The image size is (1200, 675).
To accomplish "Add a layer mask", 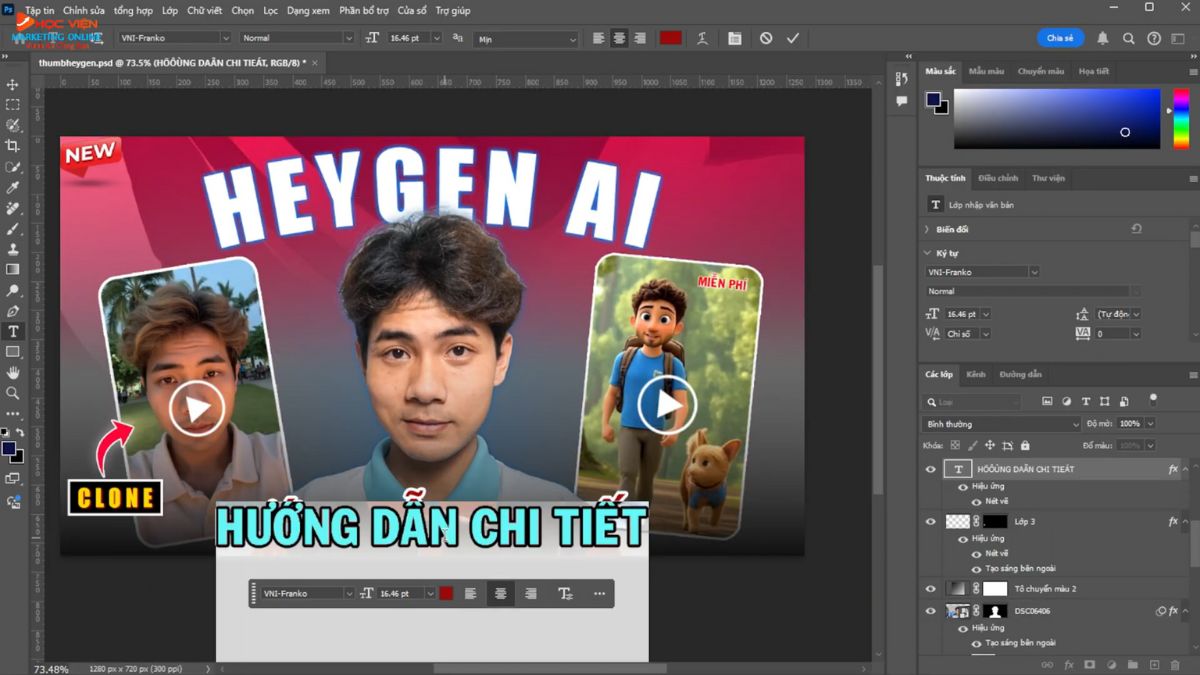I will tap(1090, 664).
